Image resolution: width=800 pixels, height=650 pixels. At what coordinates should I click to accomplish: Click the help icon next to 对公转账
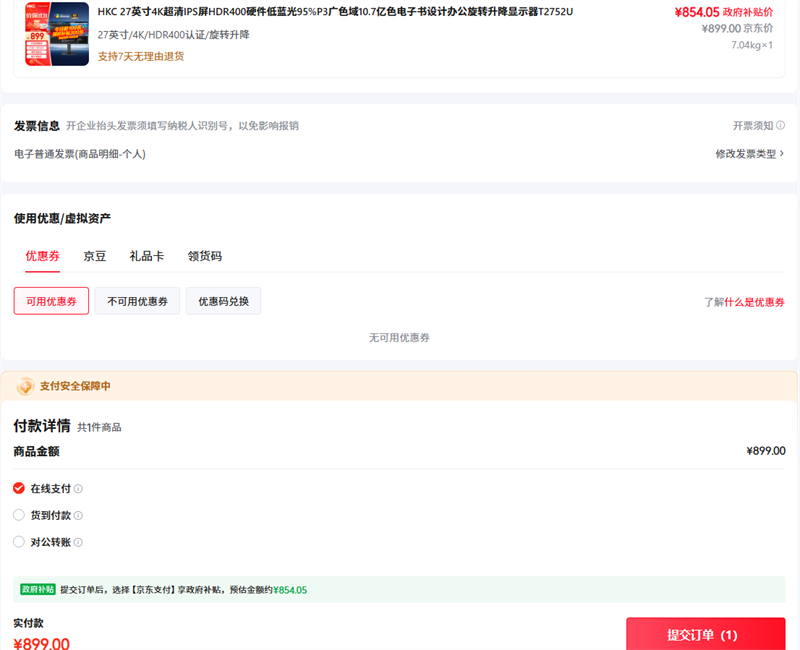click(x=78, y=543)
